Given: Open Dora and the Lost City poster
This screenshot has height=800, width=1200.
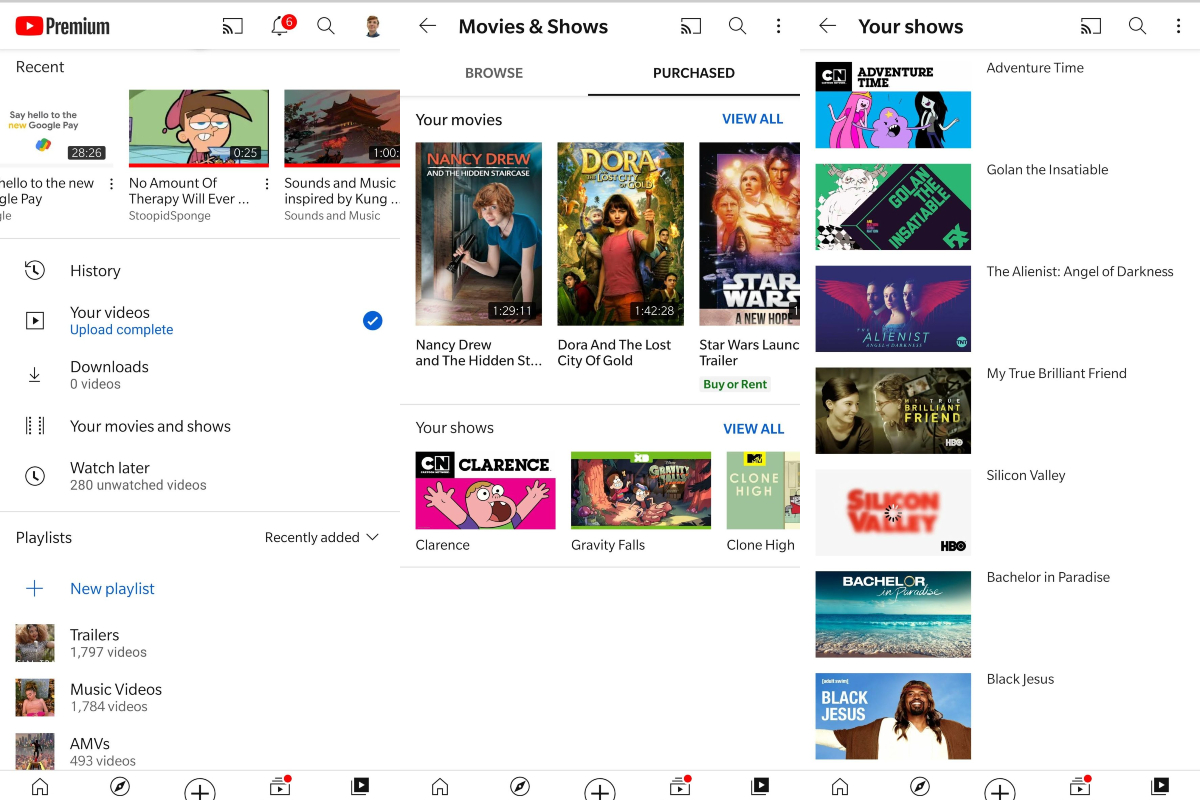Looking at the screenshot, I should click(621, 234).
